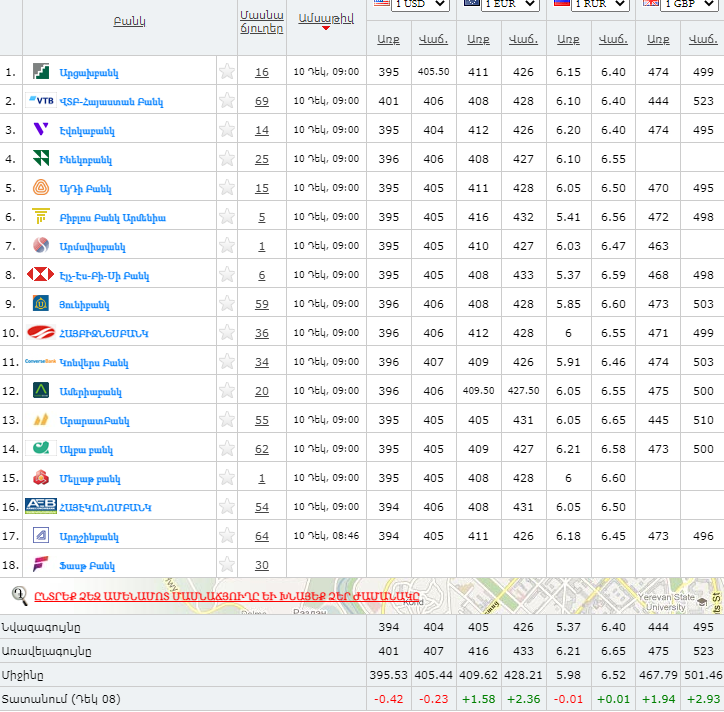Viewport: 724px width, 712px height.
Task: Open the 1 EUR currency dropdown
Action: (510, 5)
